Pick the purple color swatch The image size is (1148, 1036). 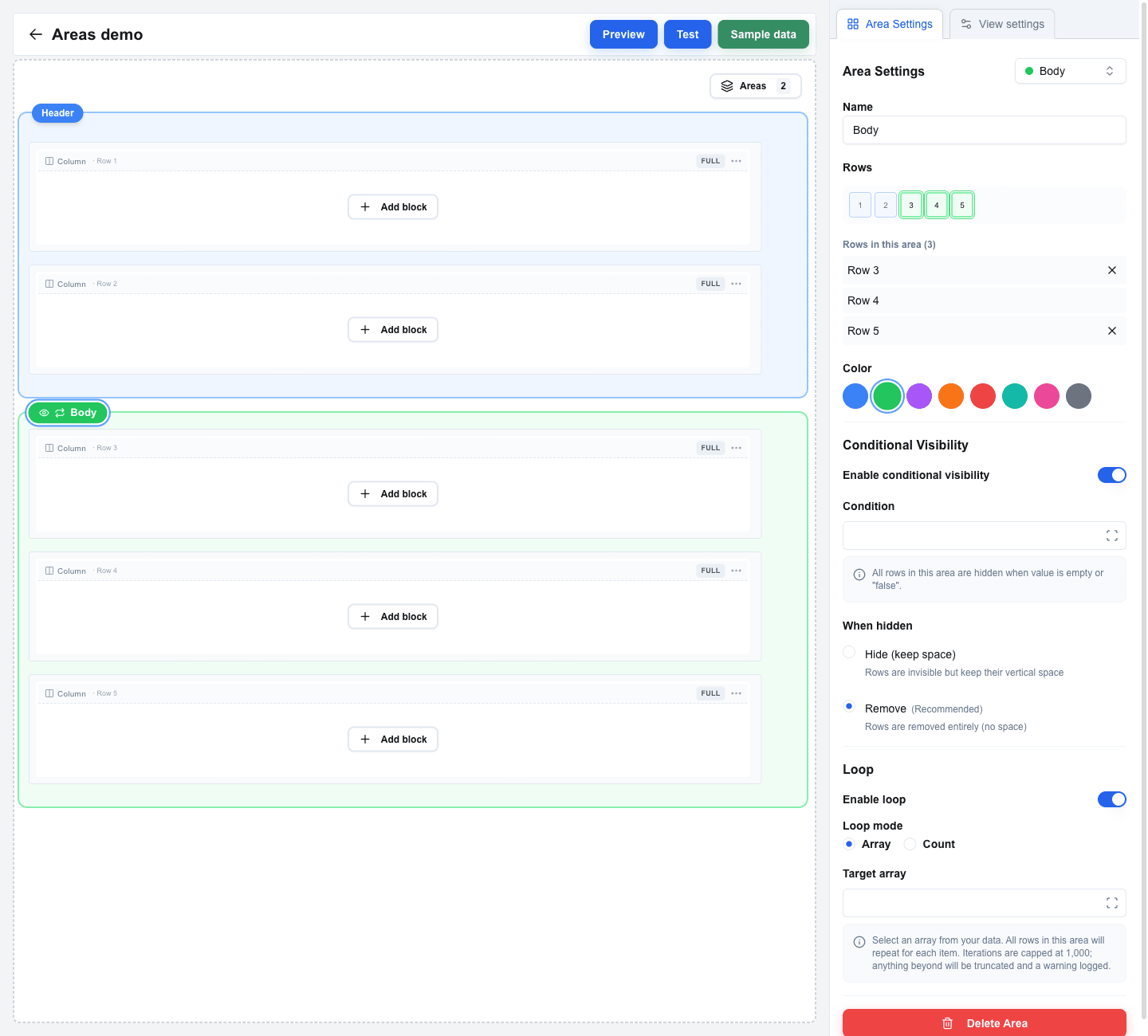919,396
